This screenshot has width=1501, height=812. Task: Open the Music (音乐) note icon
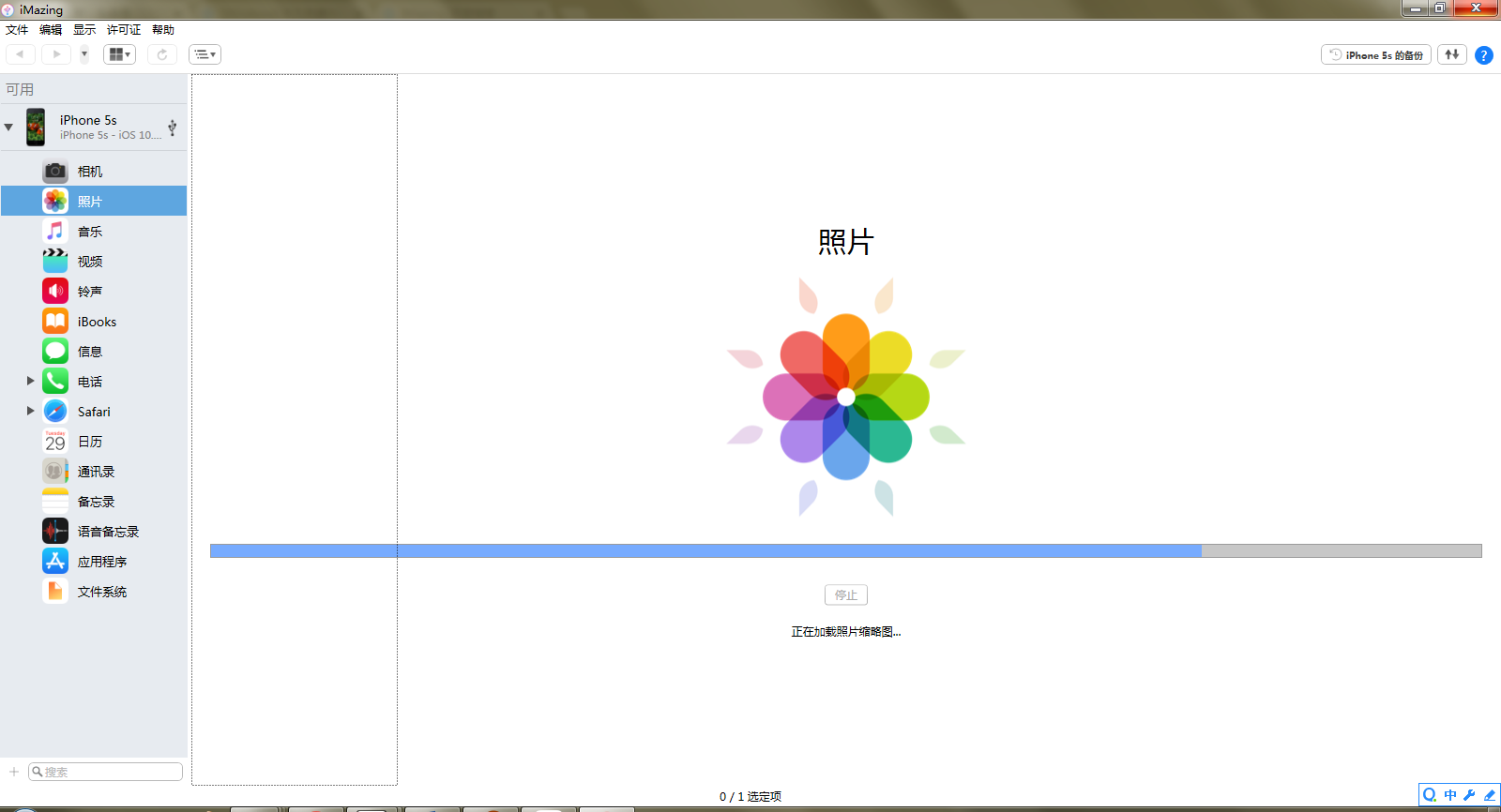[x=55, y=231]
